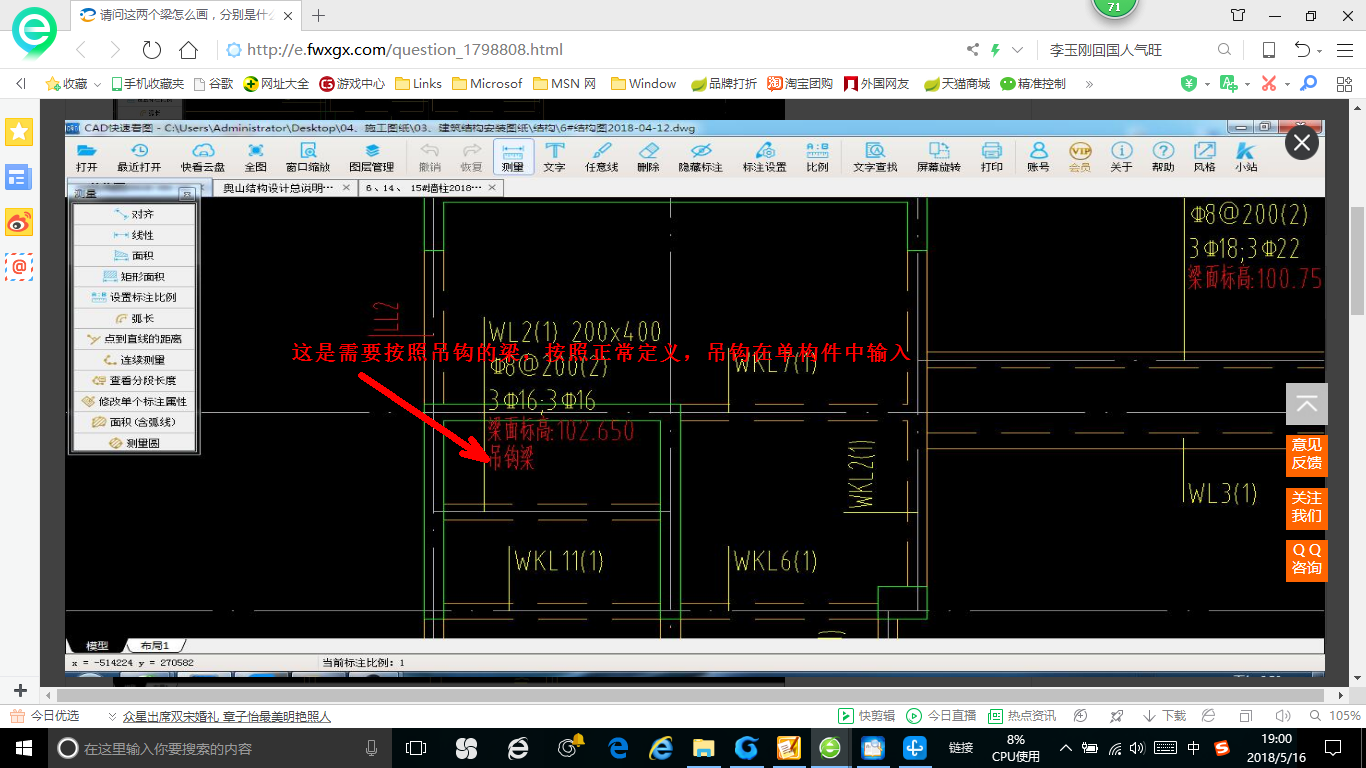This screenshot has width=1366, height=768.
Task: Click the browser search box
Action: click(1128, 50)
